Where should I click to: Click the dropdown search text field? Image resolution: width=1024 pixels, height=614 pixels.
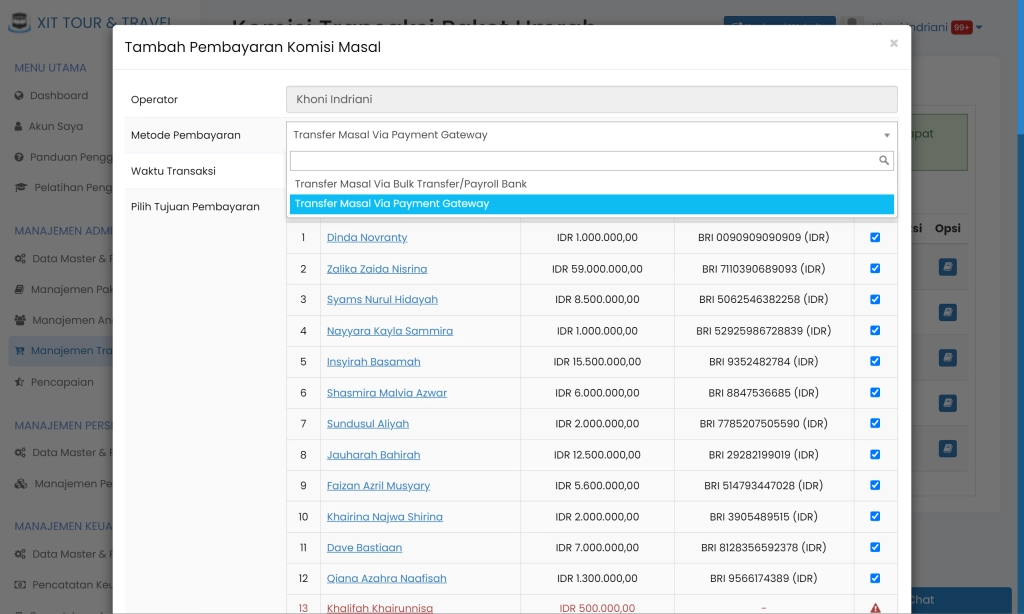pos(582,160)
